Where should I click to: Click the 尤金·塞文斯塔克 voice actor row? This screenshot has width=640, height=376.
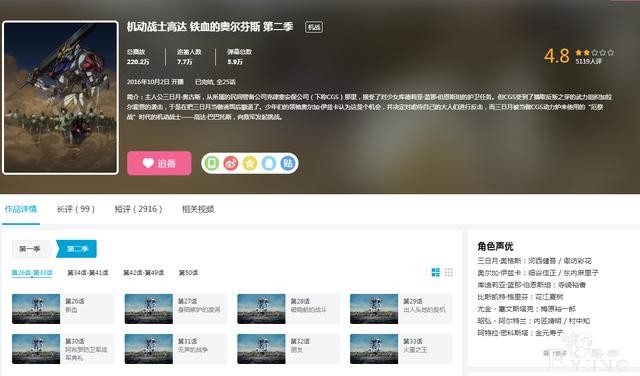(527, 309)
